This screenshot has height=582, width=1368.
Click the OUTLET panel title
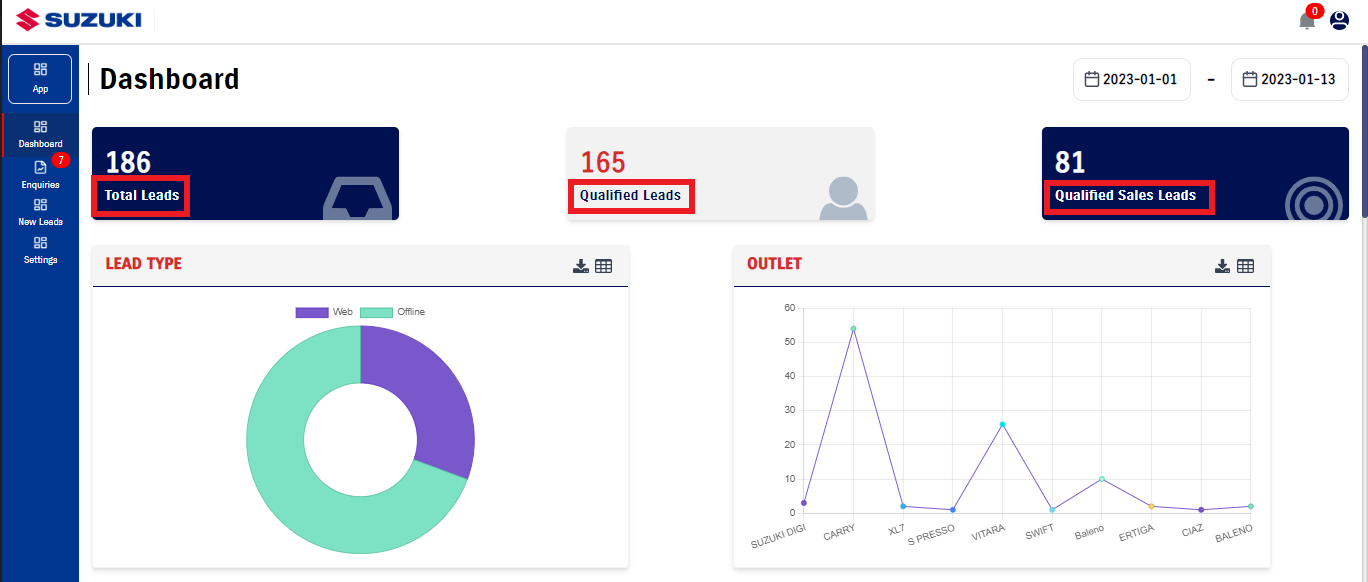pos(774,264)
